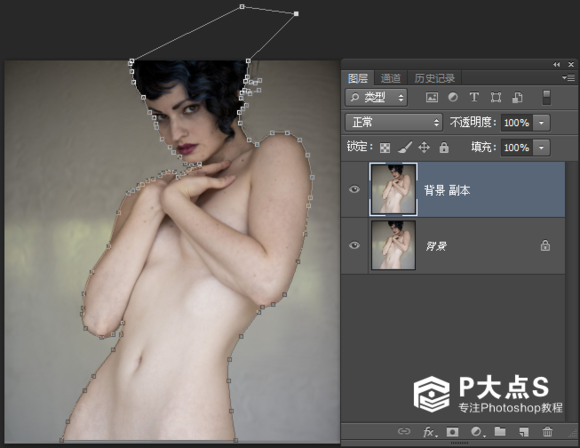Screen dimensions: 580x448
Task: Hide the 背景 副本 layer
Action: [x=354, y=189]
